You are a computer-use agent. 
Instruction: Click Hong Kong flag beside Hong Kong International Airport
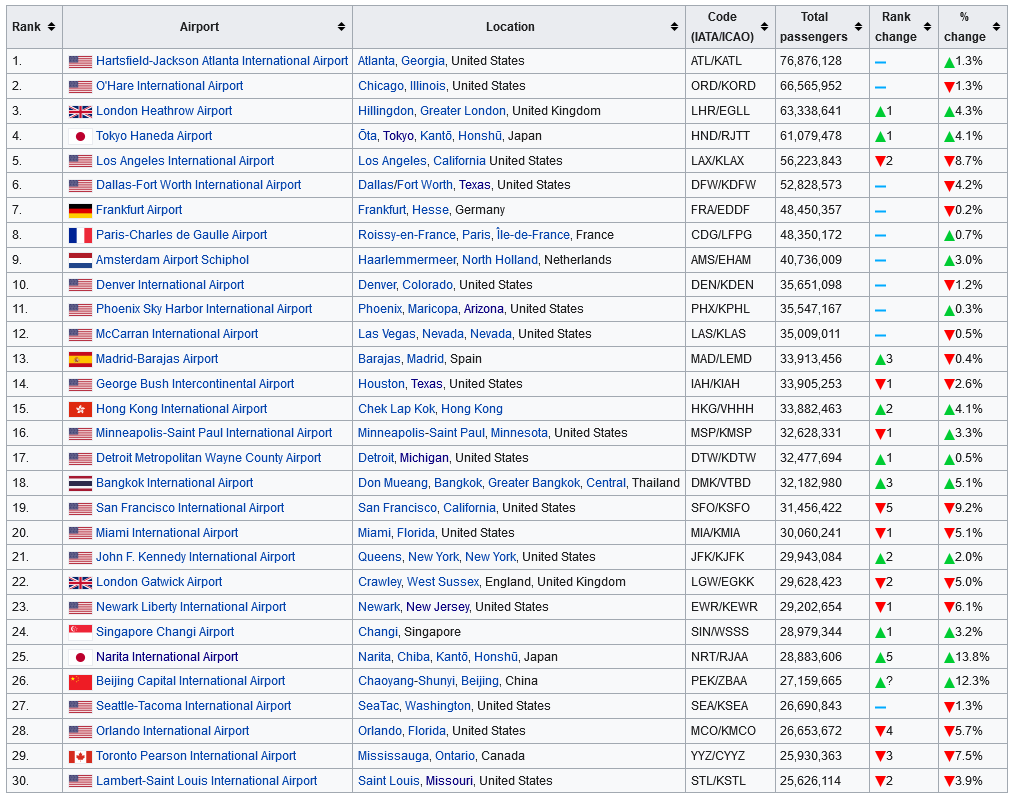point(80,409)
